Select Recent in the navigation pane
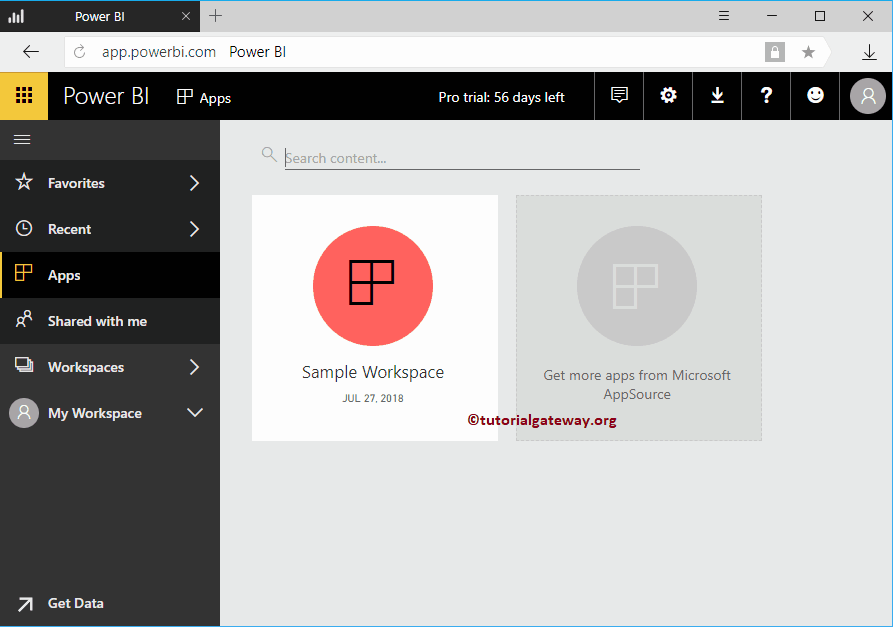This screenshot has height=627, width=893. click(110, 229)
